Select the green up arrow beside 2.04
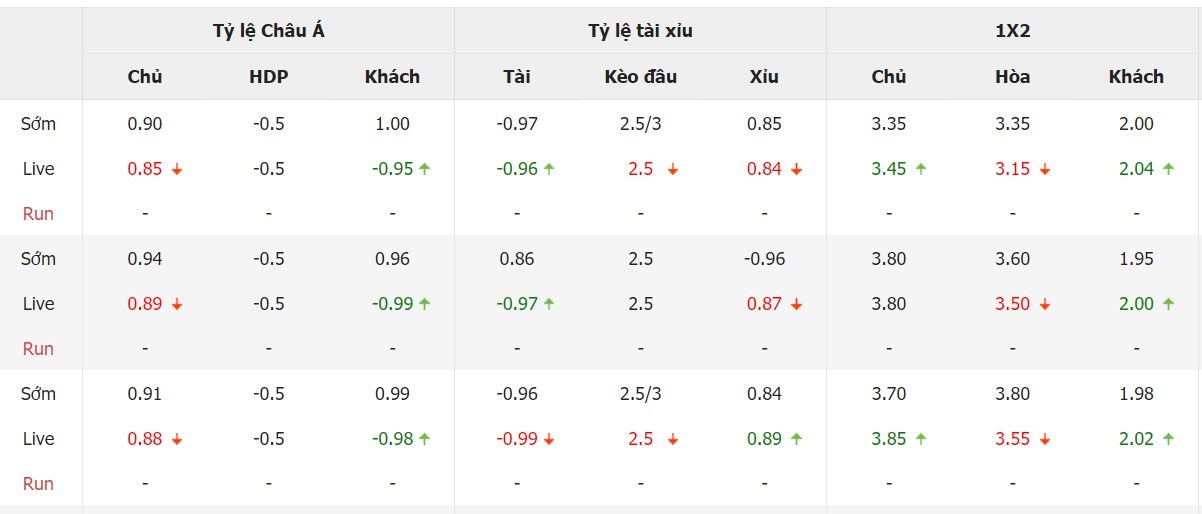 click(x=1169, y=170)
